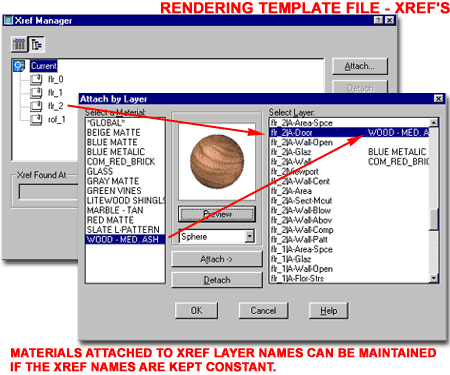
Task: Click the rof_1 xref file icon
Action: (x=36, y=119)
